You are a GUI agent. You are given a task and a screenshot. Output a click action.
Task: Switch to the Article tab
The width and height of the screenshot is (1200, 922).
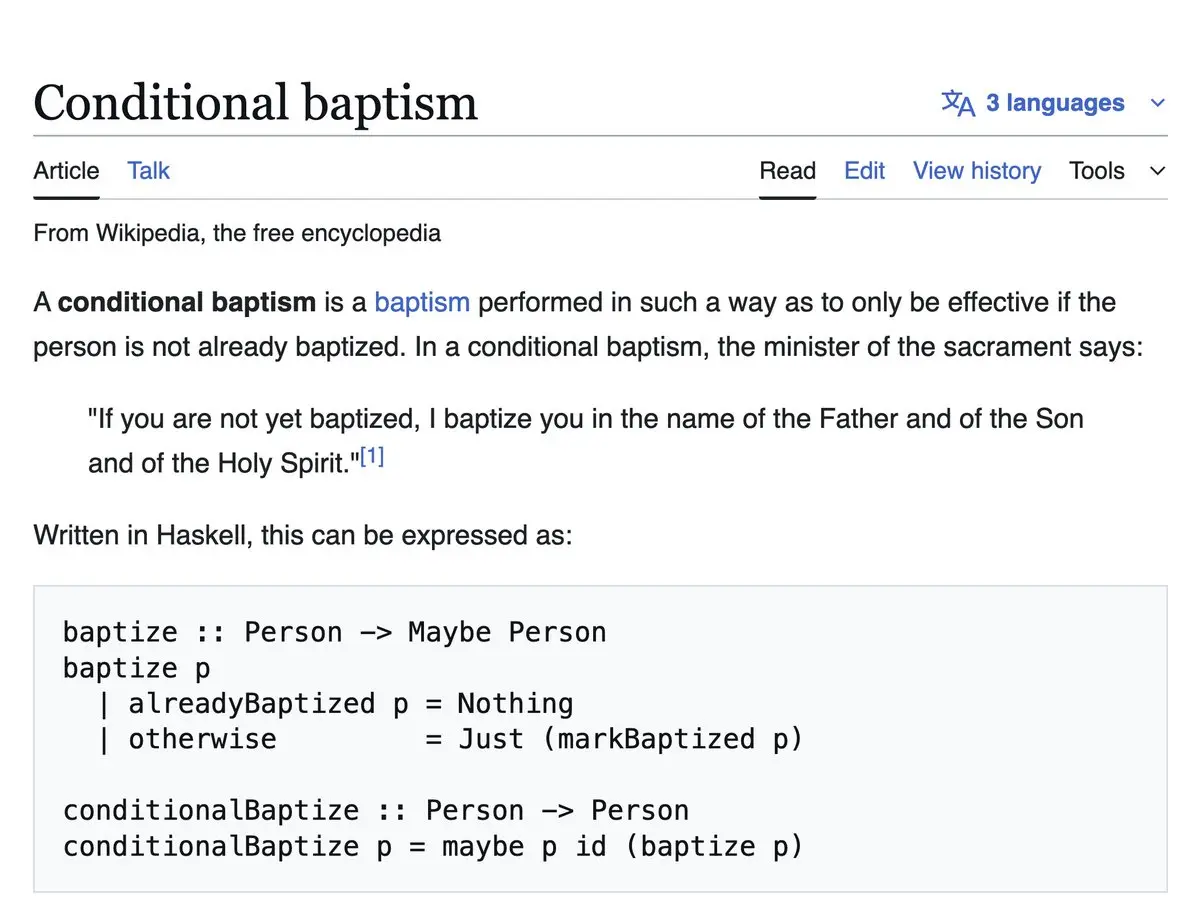pyautogui.click(x=66, y=171)
